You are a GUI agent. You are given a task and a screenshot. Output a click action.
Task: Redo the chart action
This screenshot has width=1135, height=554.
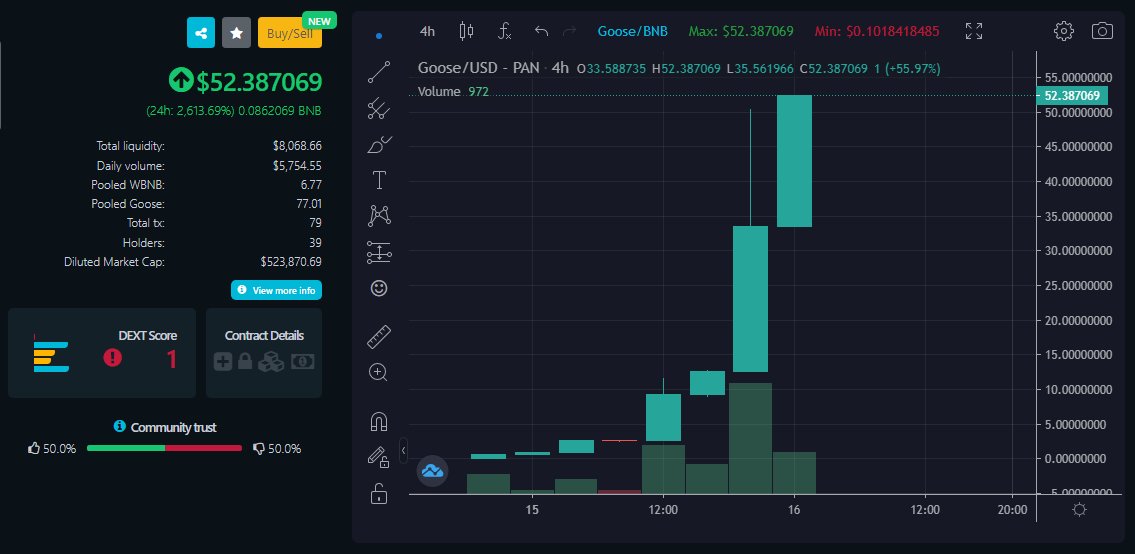coord(570,31)
